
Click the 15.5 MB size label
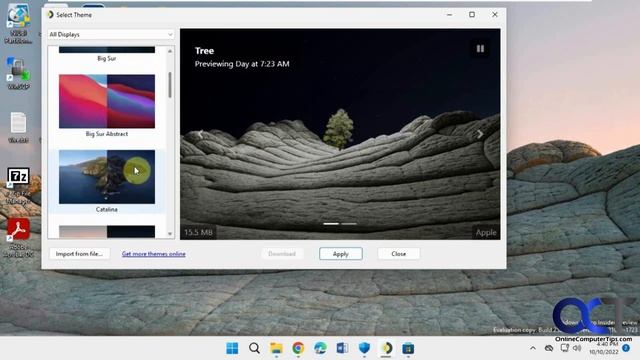pos(198,233)
